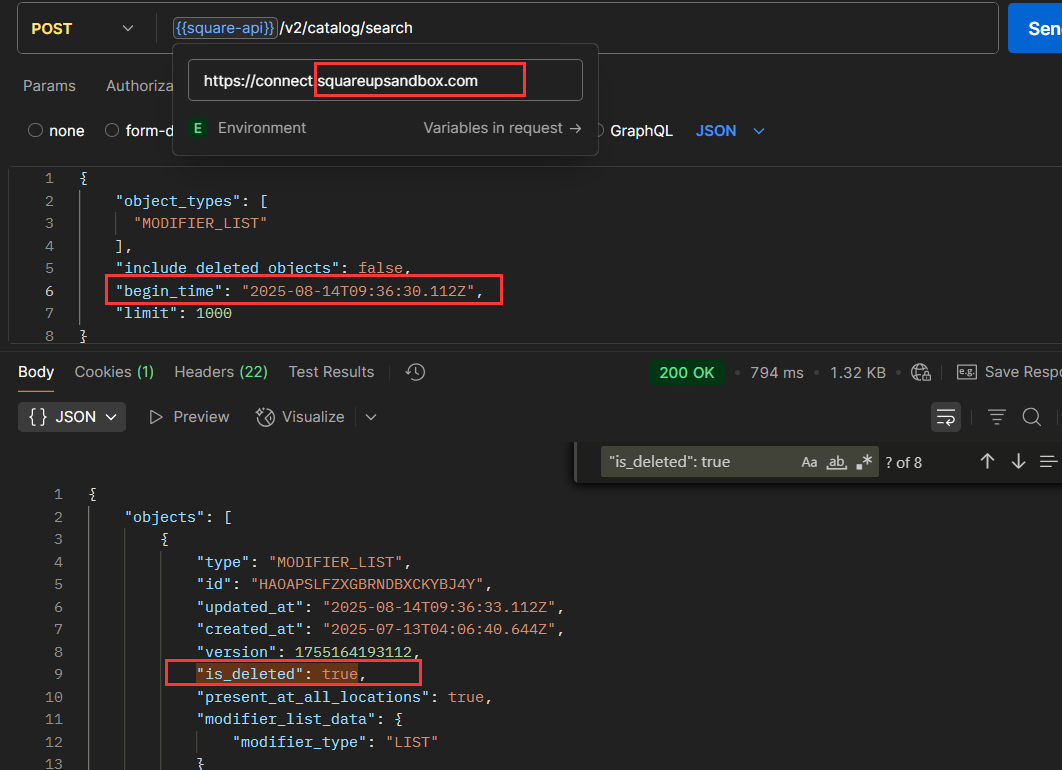1062x770 pixels.
Task: Click "include_deleted_objects": false line
Action: pyautogui.click(x=263, y=268)
